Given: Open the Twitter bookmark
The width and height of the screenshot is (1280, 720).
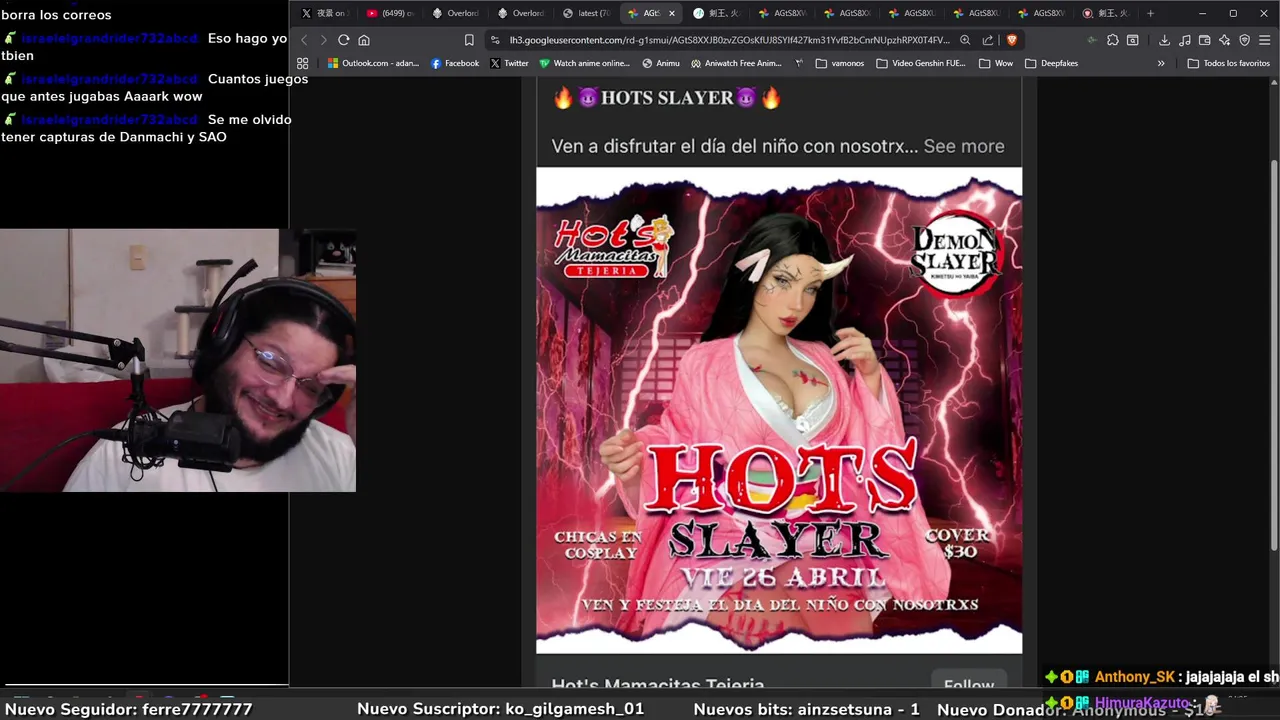Looking at the screenshot, I should click(509, 63).
